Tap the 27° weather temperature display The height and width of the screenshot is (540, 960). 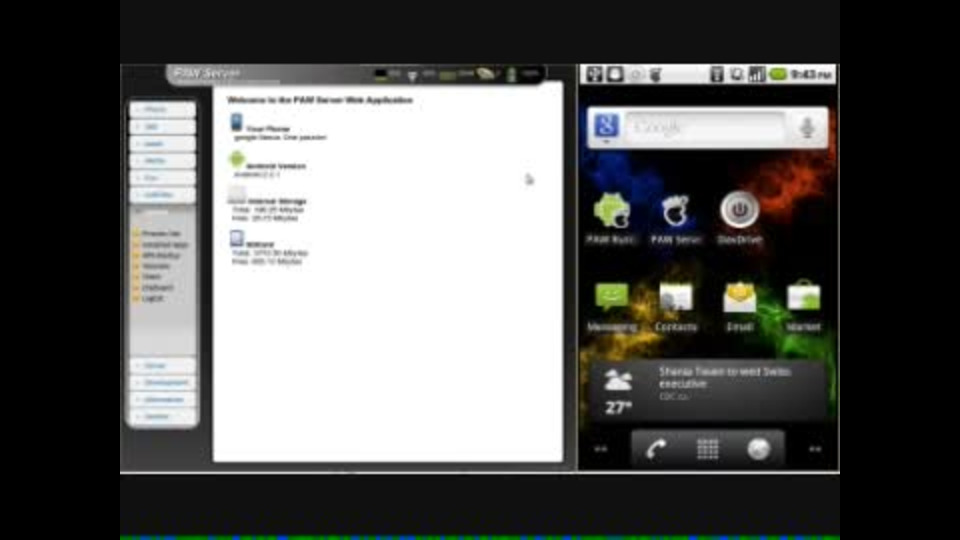coord(618,408)
